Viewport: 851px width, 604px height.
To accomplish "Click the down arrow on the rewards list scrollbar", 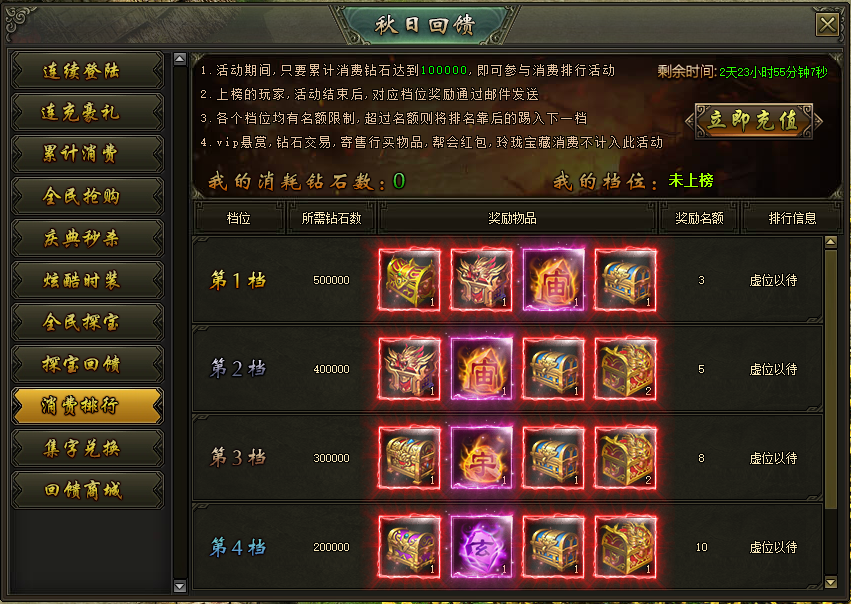I will tap(830, 582).
